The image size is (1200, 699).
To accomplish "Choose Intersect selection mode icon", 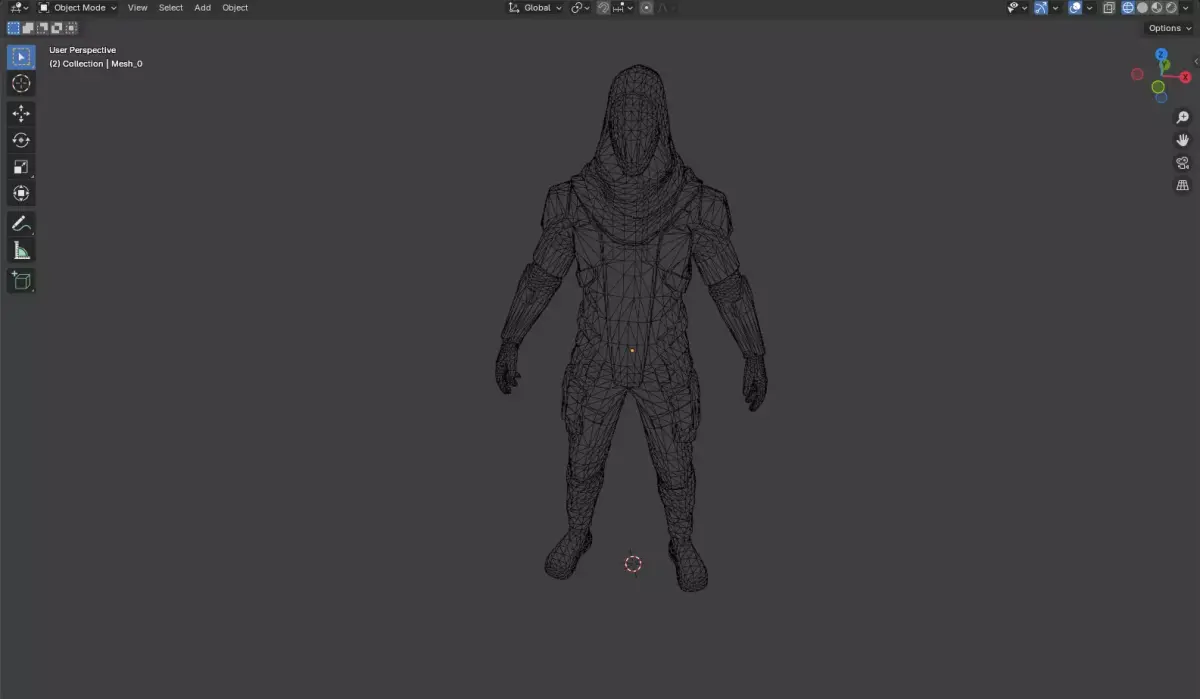I will click(72, 28).
